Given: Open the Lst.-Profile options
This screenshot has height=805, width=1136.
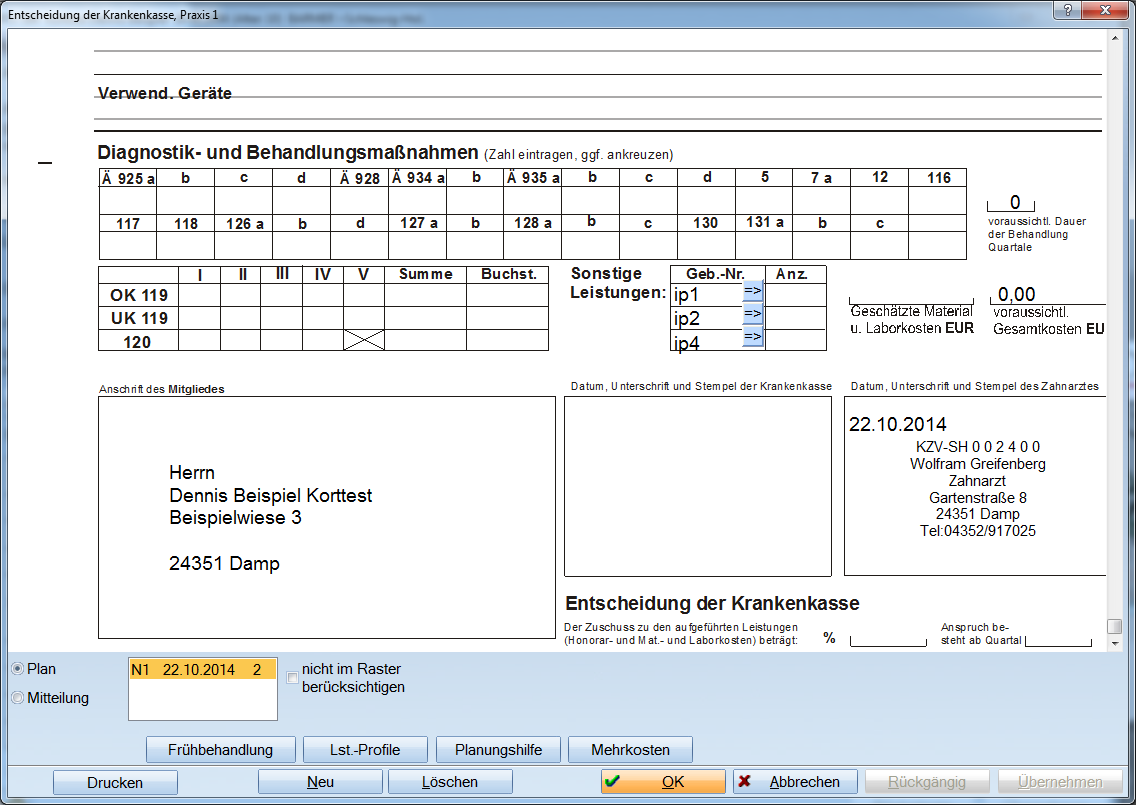Looking at the screenshot, I should coord(358,750).
